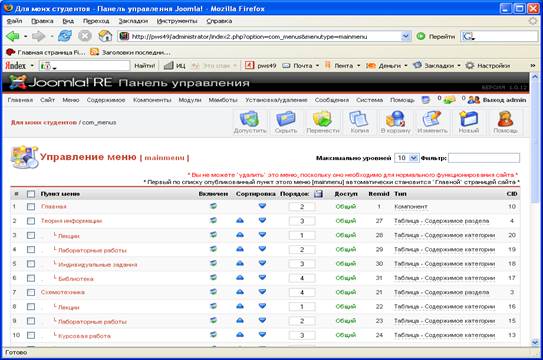Toggle published icon for Главная row

coord(213,206)
